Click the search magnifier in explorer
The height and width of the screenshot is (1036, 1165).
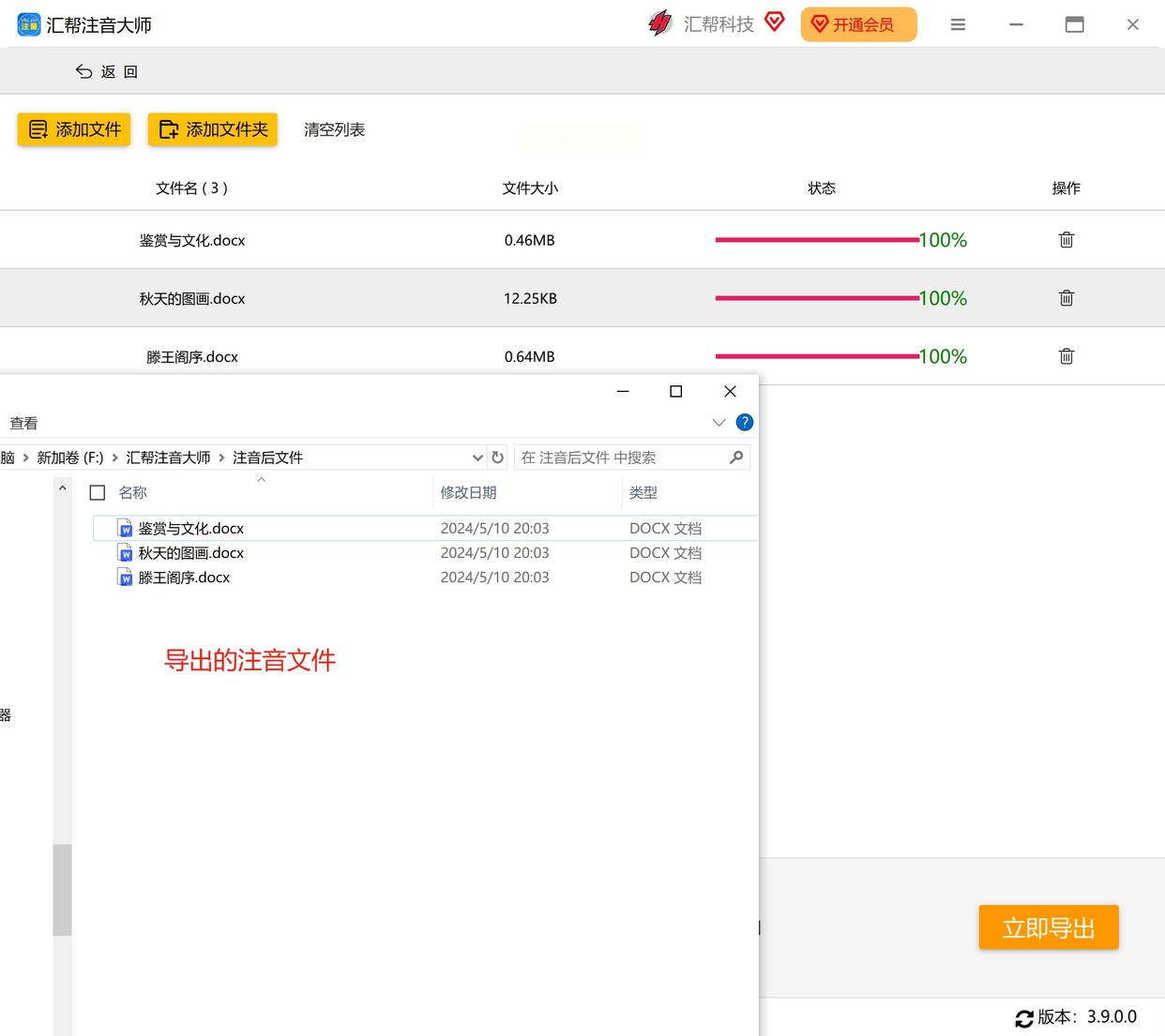pos(736,458)
